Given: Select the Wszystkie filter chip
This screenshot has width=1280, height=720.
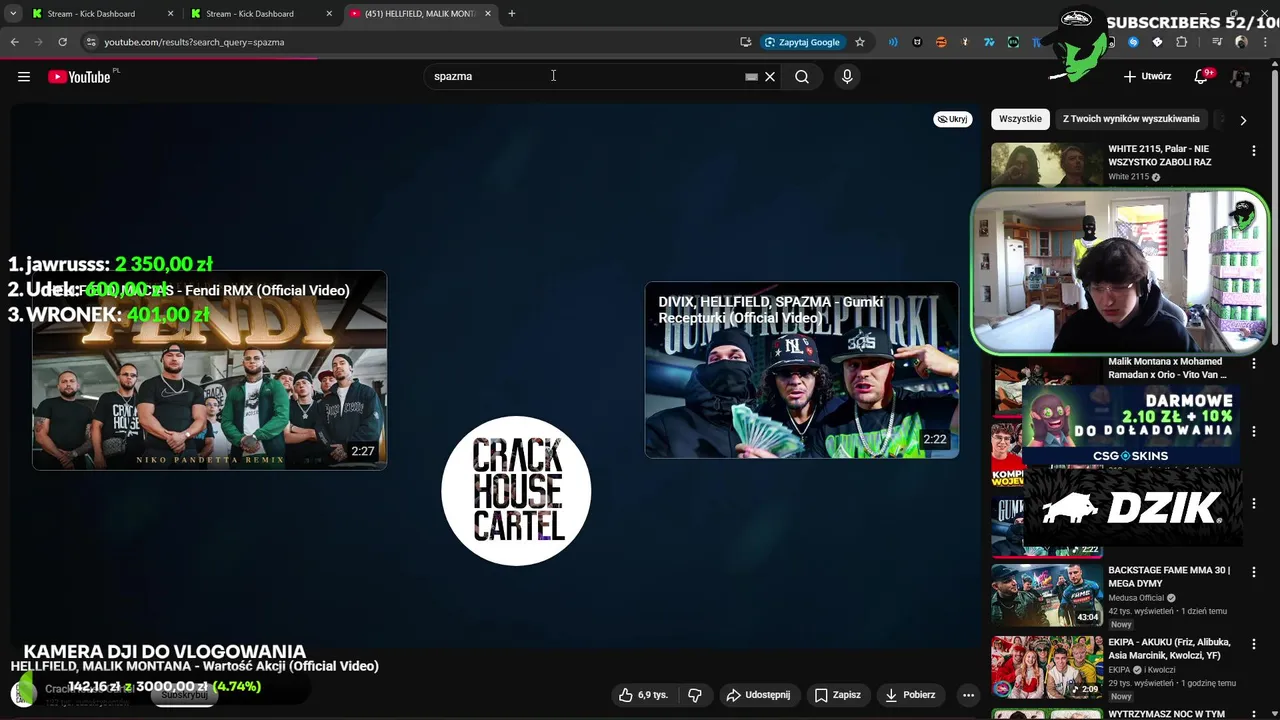Looking at the screenshot, I should (x=1020, y=119).
